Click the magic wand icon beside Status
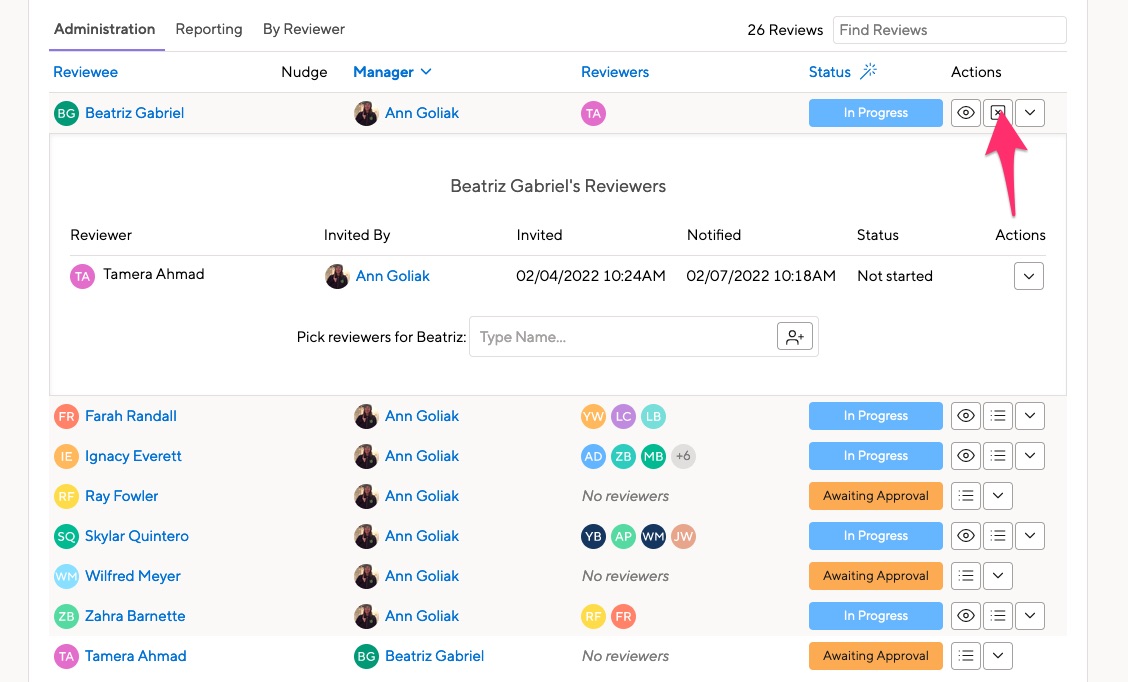 coord(869,71)
